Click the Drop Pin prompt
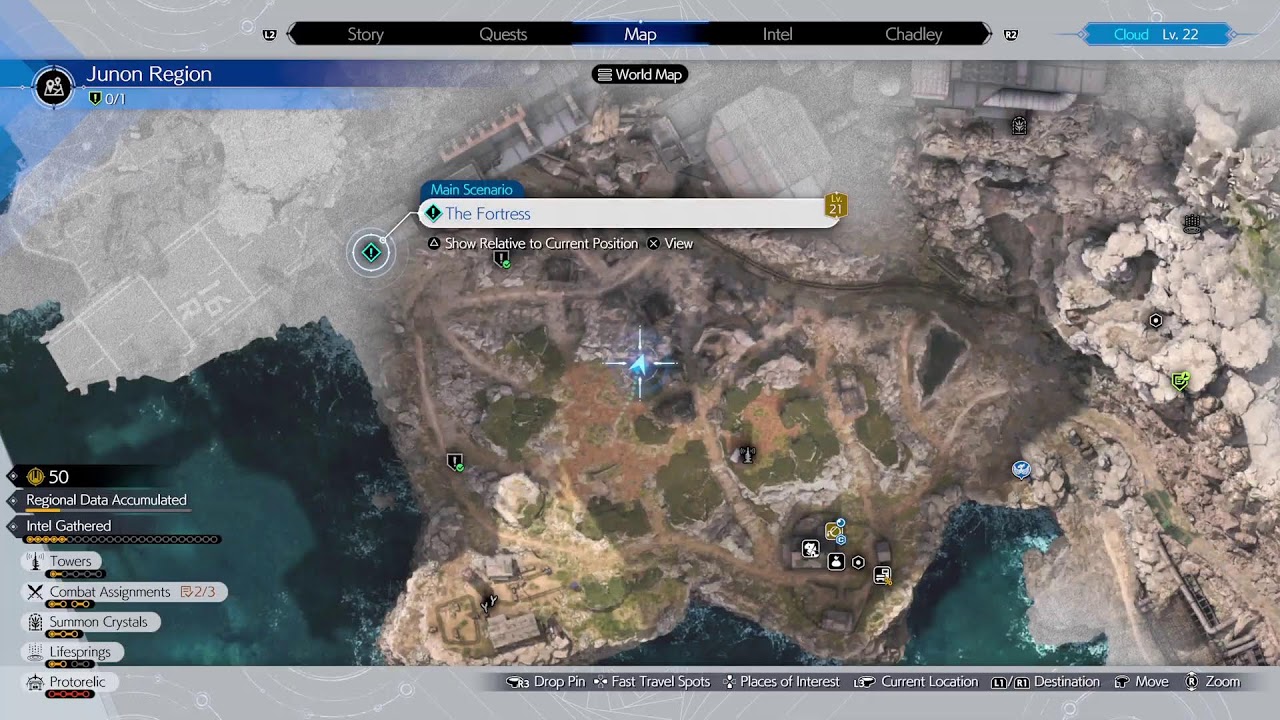 [x=546, y=682]
